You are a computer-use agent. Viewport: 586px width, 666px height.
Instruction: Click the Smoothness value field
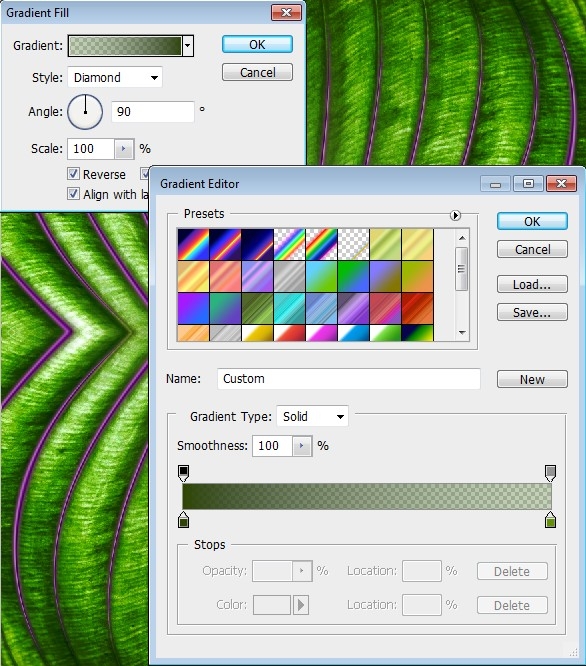click(272, 446)
